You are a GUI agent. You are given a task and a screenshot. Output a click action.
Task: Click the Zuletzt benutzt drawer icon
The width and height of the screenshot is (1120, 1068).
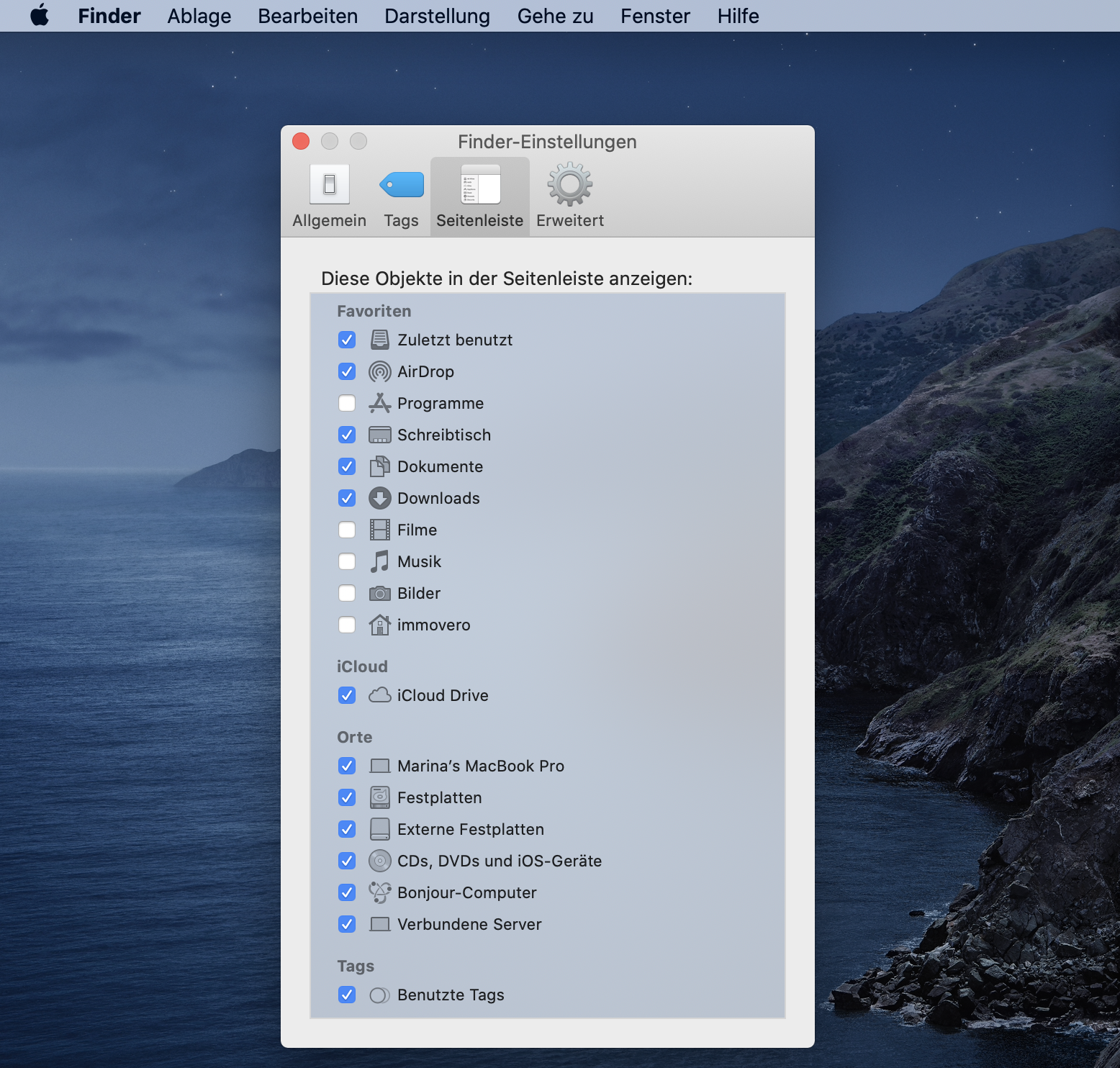380,340
